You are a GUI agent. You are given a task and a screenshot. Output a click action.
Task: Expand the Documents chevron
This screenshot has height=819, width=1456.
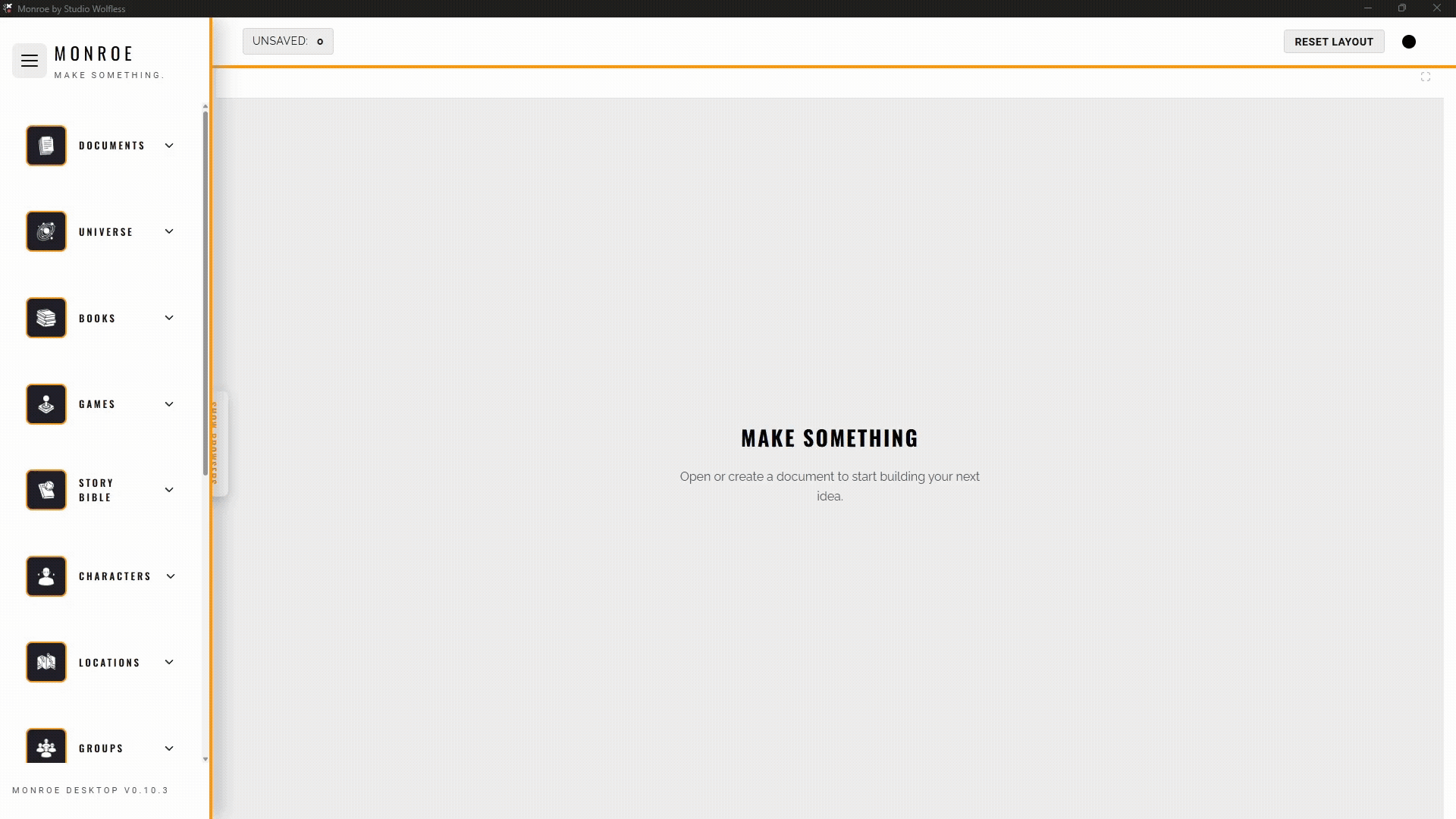[169, 146]
